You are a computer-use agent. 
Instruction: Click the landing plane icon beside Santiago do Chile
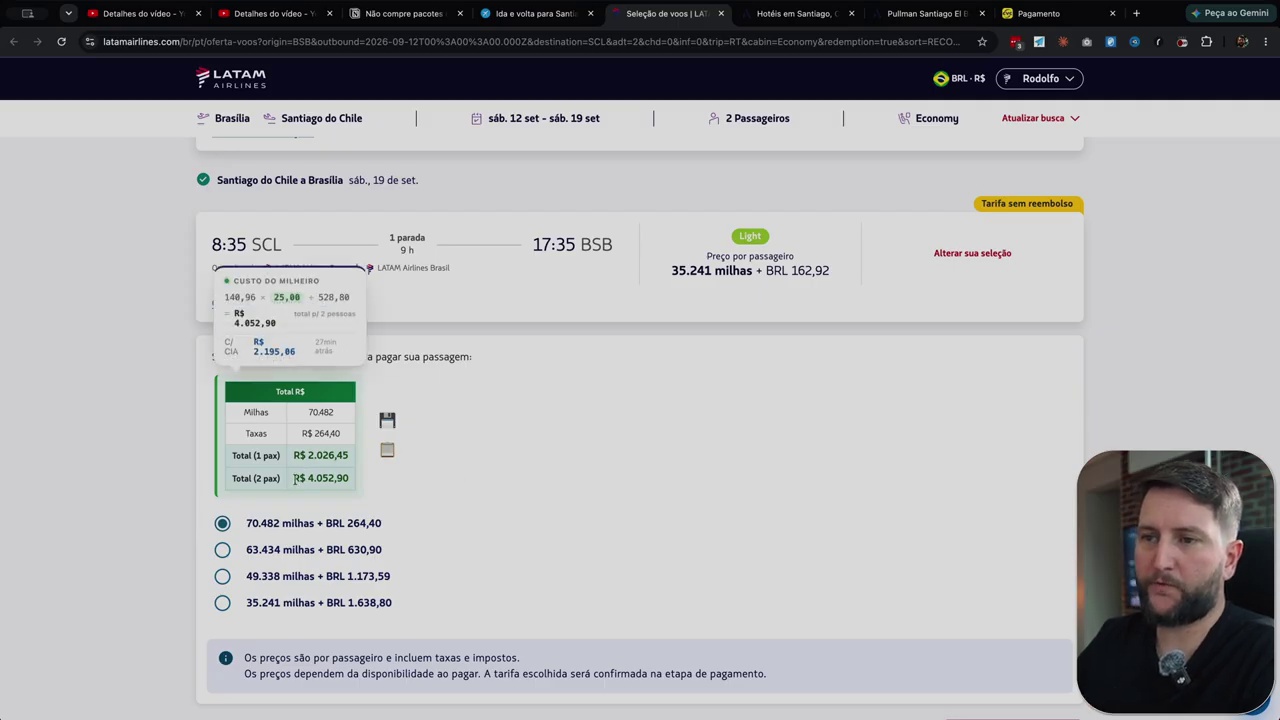pyautogui.click(x=270, y=118)
